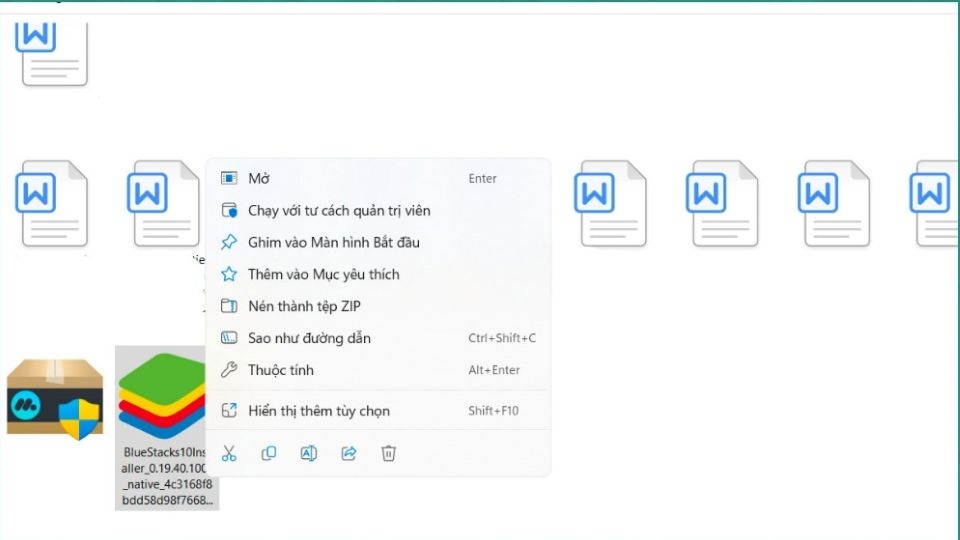Open Thuộc tính properties entry
The image size is (960, 540).
[378, 370]
